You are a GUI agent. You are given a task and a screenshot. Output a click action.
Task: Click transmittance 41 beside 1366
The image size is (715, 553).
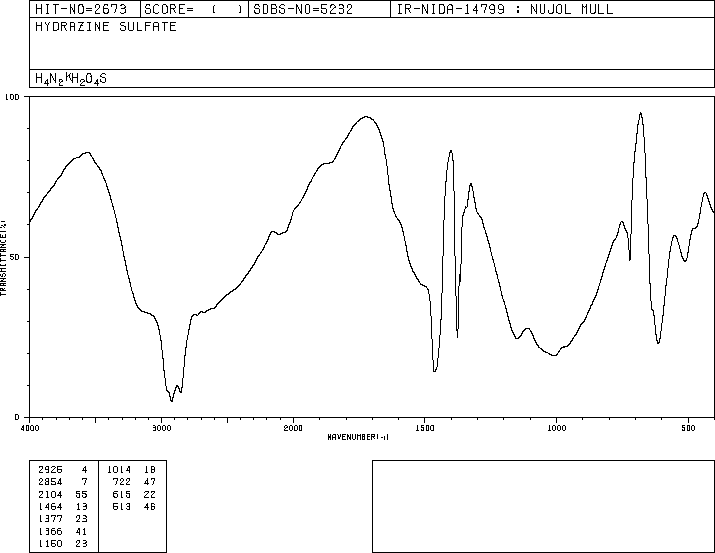[81, 531]
